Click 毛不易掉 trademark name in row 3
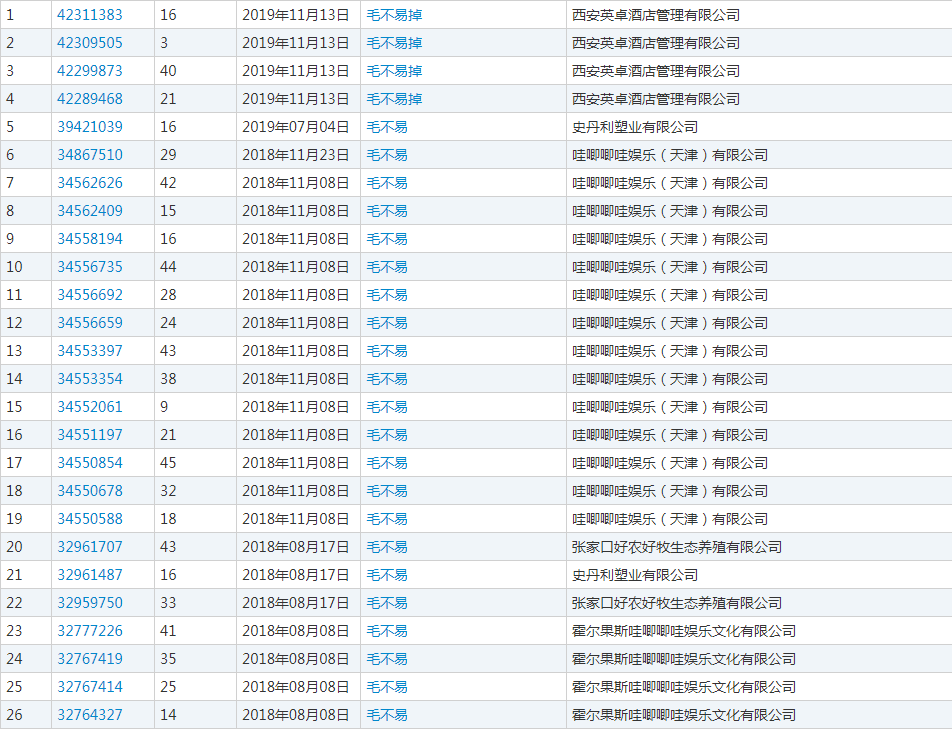Screen dimensions: 952x729 (x=395, y=70)
